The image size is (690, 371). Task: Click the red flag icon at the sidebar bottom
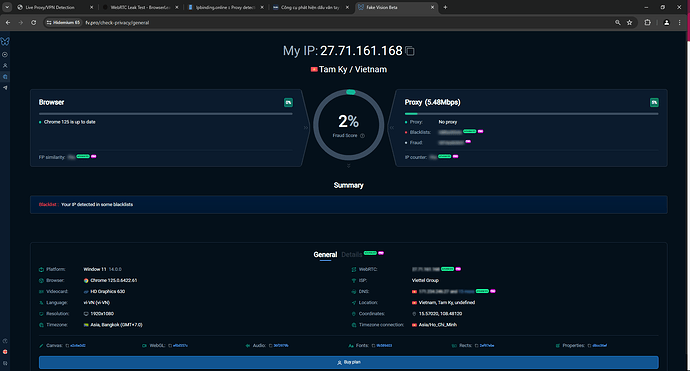[x=5, y=352]
